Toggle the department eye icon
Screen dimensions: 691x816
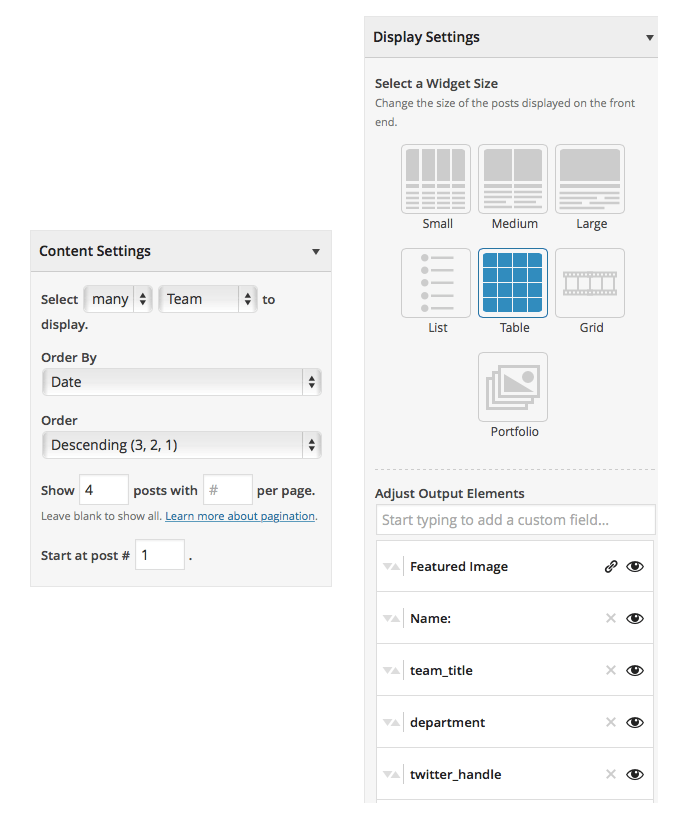point(635,722)
